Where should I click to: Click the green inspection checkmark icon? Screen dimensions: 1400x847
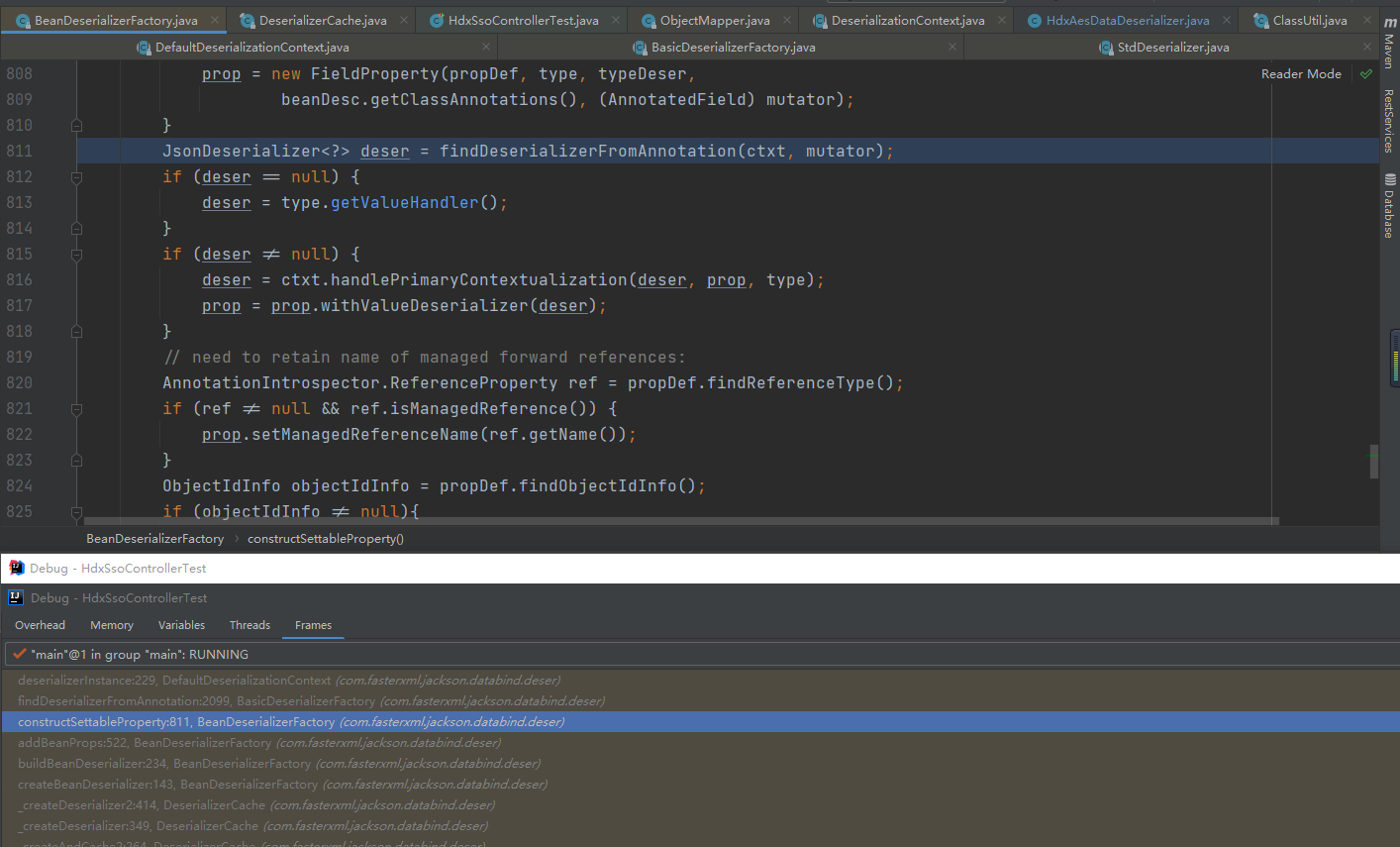(1366, 74)
